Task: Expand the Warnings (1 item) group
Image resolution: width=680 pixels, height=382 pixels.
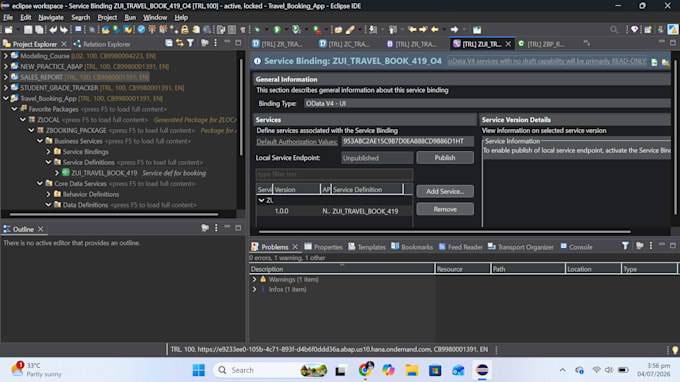Action: pyautogui.click(x=255, y=280)
